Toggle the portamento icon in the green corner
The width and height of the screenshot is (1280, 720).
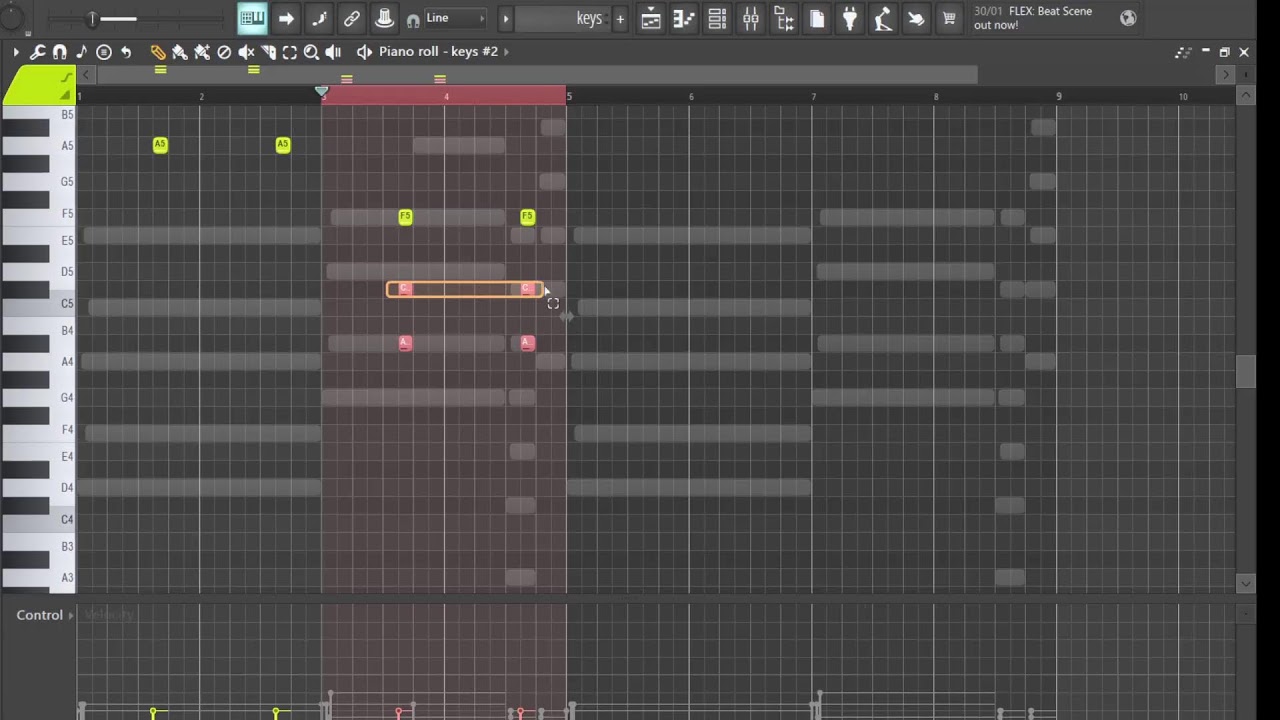point(66,77)
